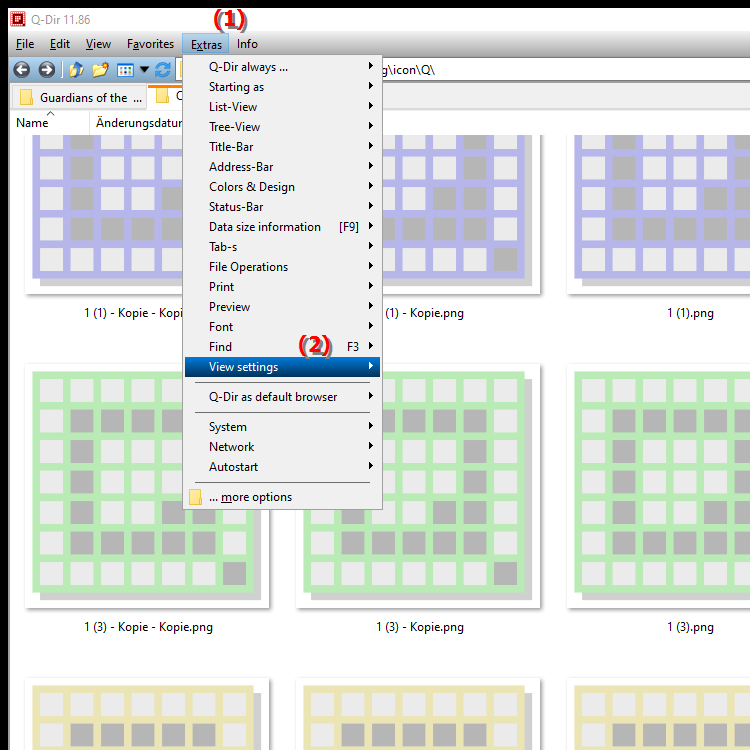Click the ... more options entry
The height and width of the screenshot is (750, 750).
(282, 497)
